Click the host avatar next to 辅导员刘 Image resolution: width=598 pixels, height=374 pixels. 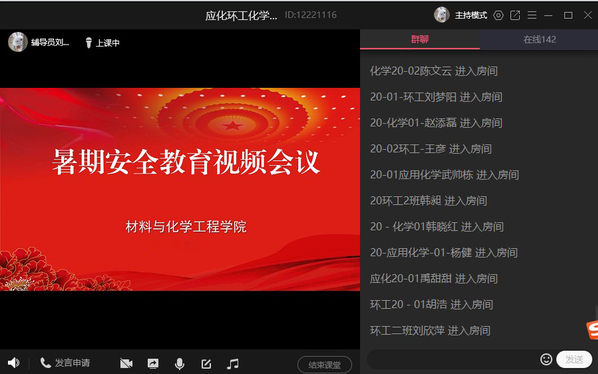[x=18, y=42]
